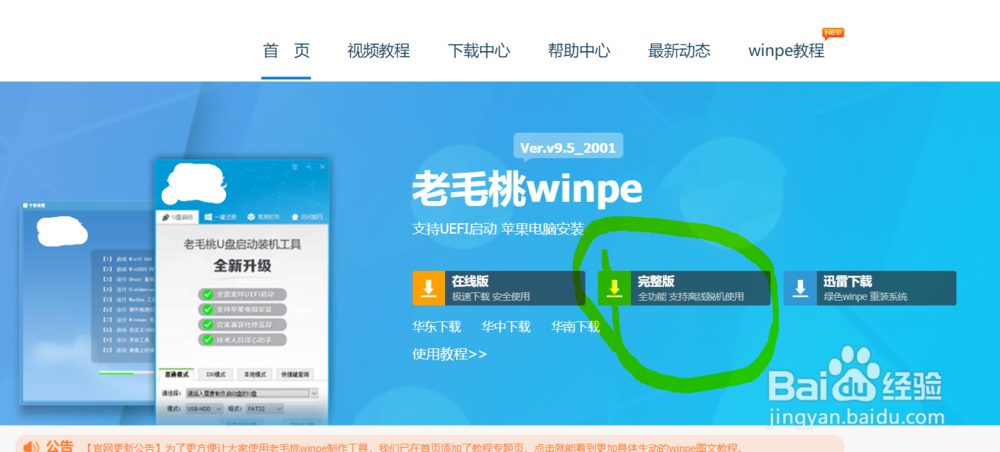
Task: Select the 常用软件 tab in the tool preview
Action: 264,217
